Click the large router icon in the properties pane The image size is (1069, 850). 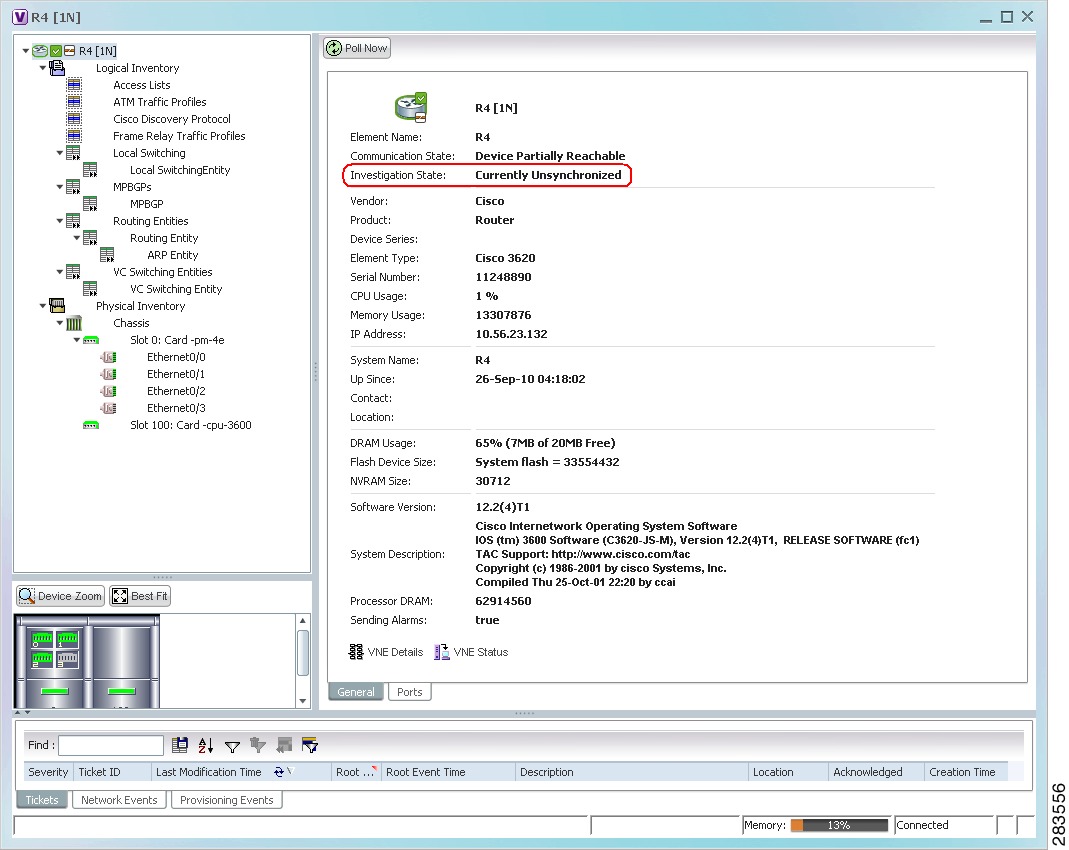pyautogui.click(x=410, y=108)
